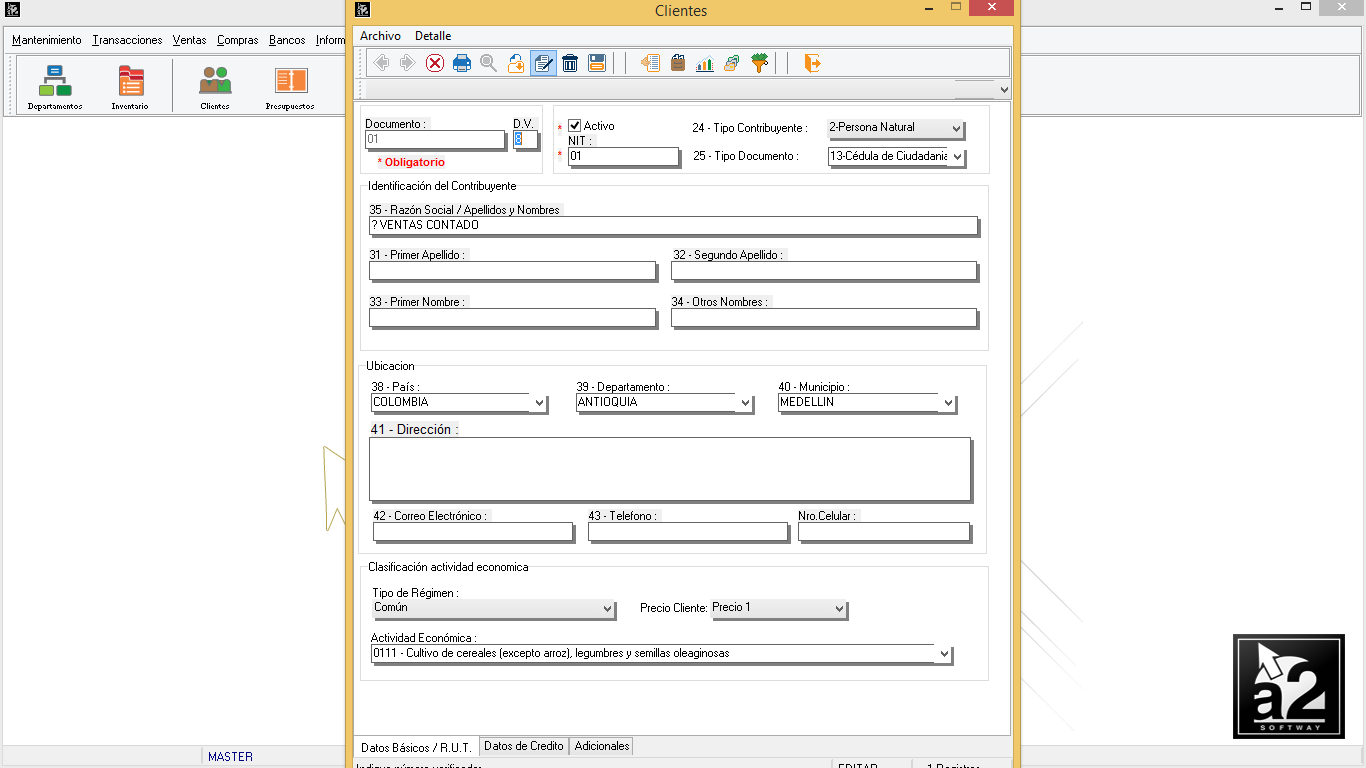This screenshot has height=768, width=1366.
Task: Click the Dirección text area
Action: click(670, 468)
